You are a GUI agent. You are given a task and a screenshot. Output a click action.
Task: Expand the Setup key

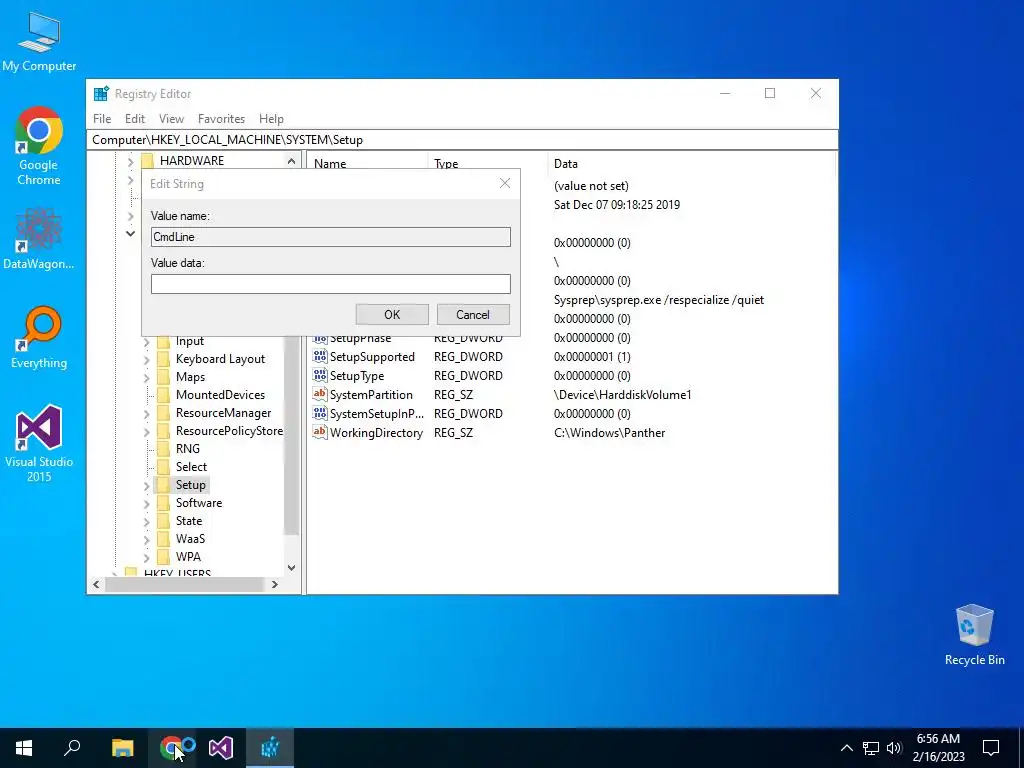tap(146, 485)
